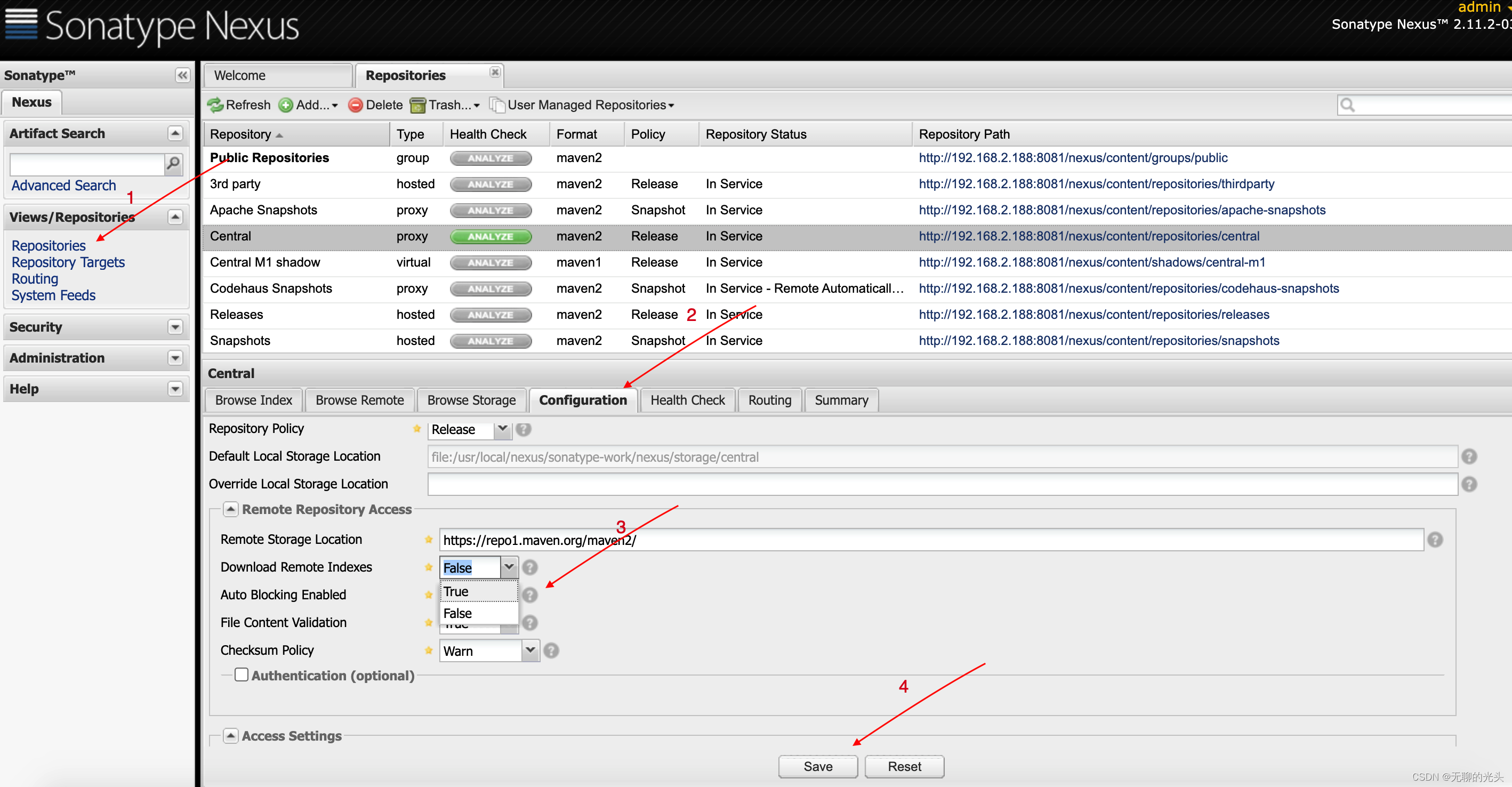Image resolution: width=1512 pixels, height=787 pixels.
Task: Click Analyze button for 3rd party
Action: point(490,184)
